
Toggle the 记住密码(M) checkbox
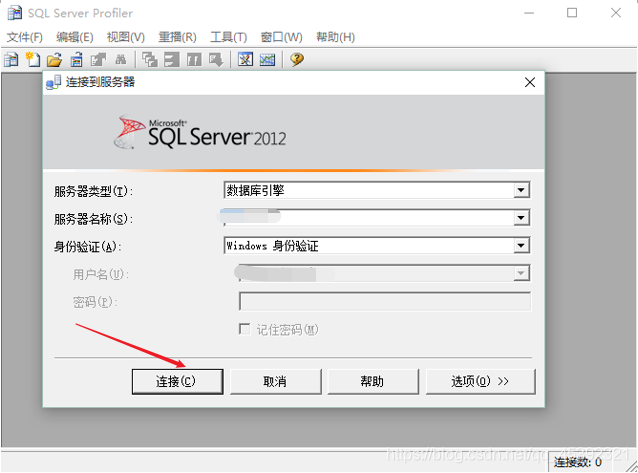245,329
